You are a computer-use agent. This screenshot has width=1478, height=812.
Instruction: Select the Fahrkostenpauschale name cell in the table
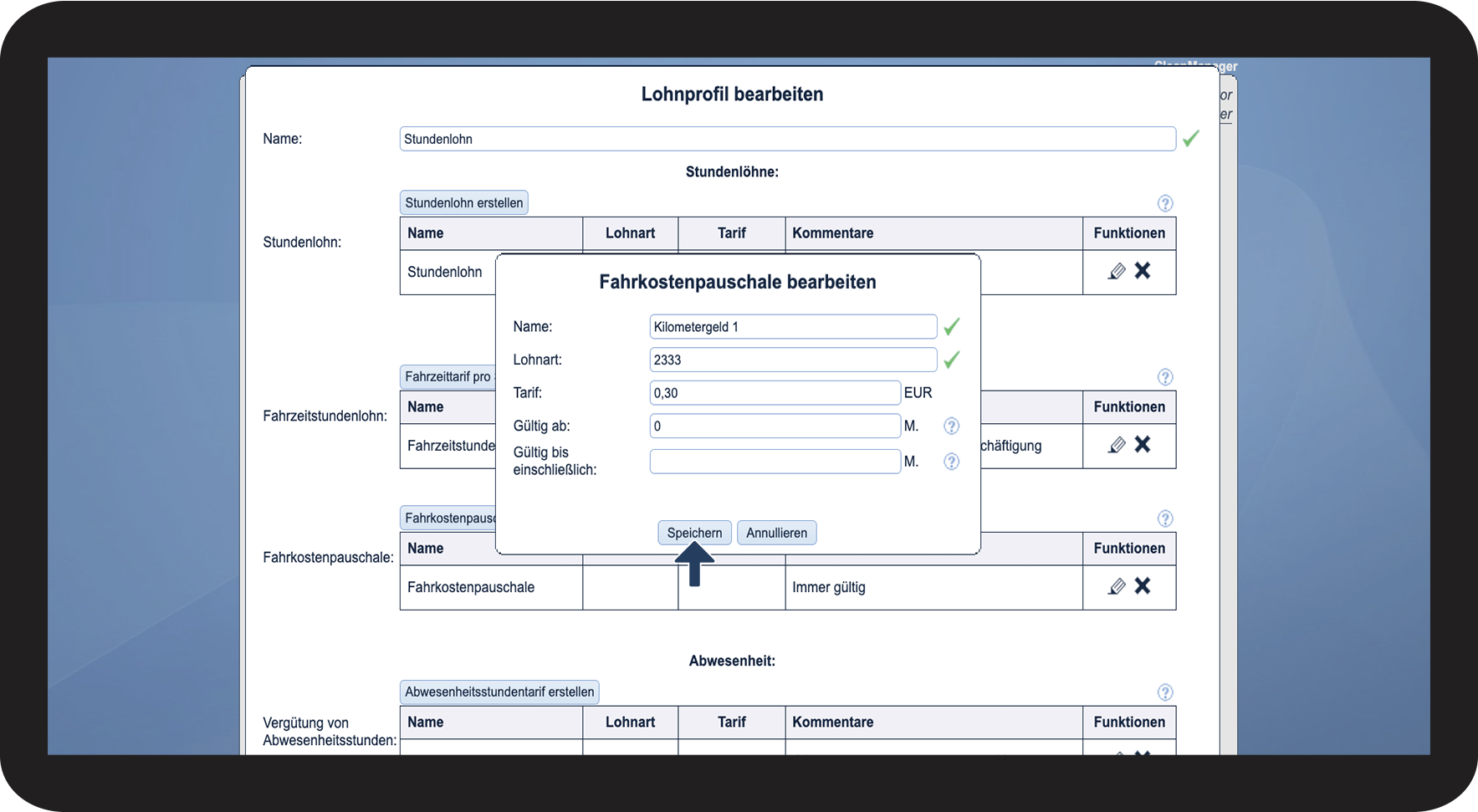tap(491, 587)
